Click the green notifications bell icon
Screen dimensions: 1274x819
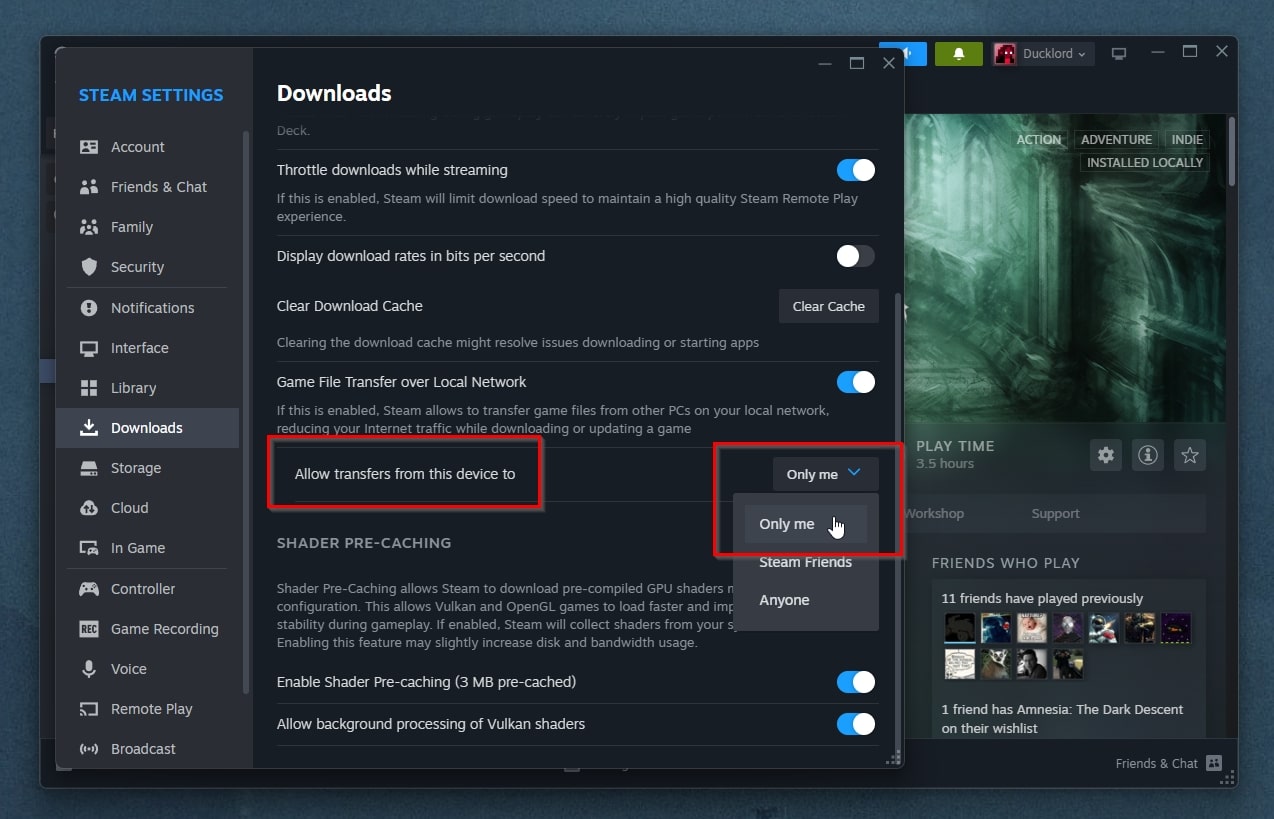point(958,54)
